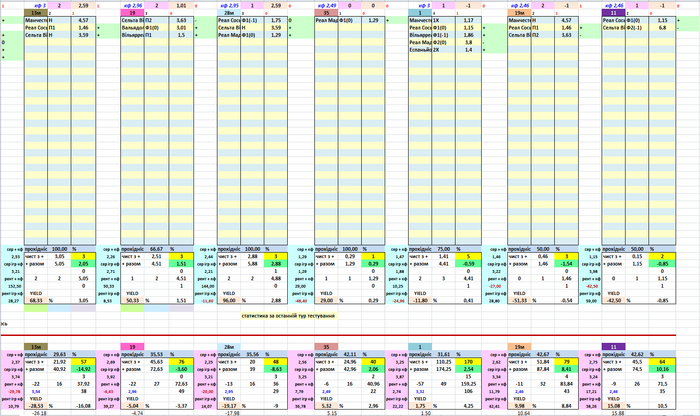This screenshot has height=416, width=700.
Task: Click the green cell showing -8,63
Action: [276, 370]
